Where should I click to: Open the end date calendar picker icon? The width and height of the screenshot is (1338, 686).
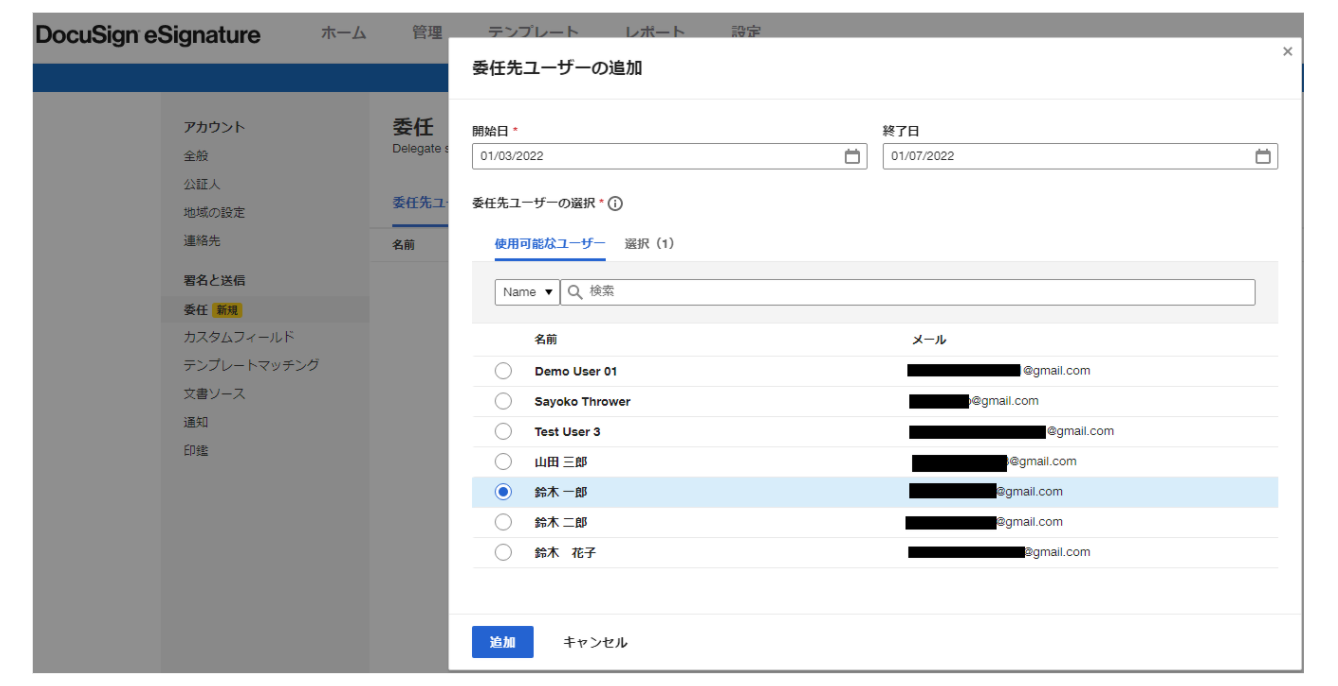tap(1263, 156)
